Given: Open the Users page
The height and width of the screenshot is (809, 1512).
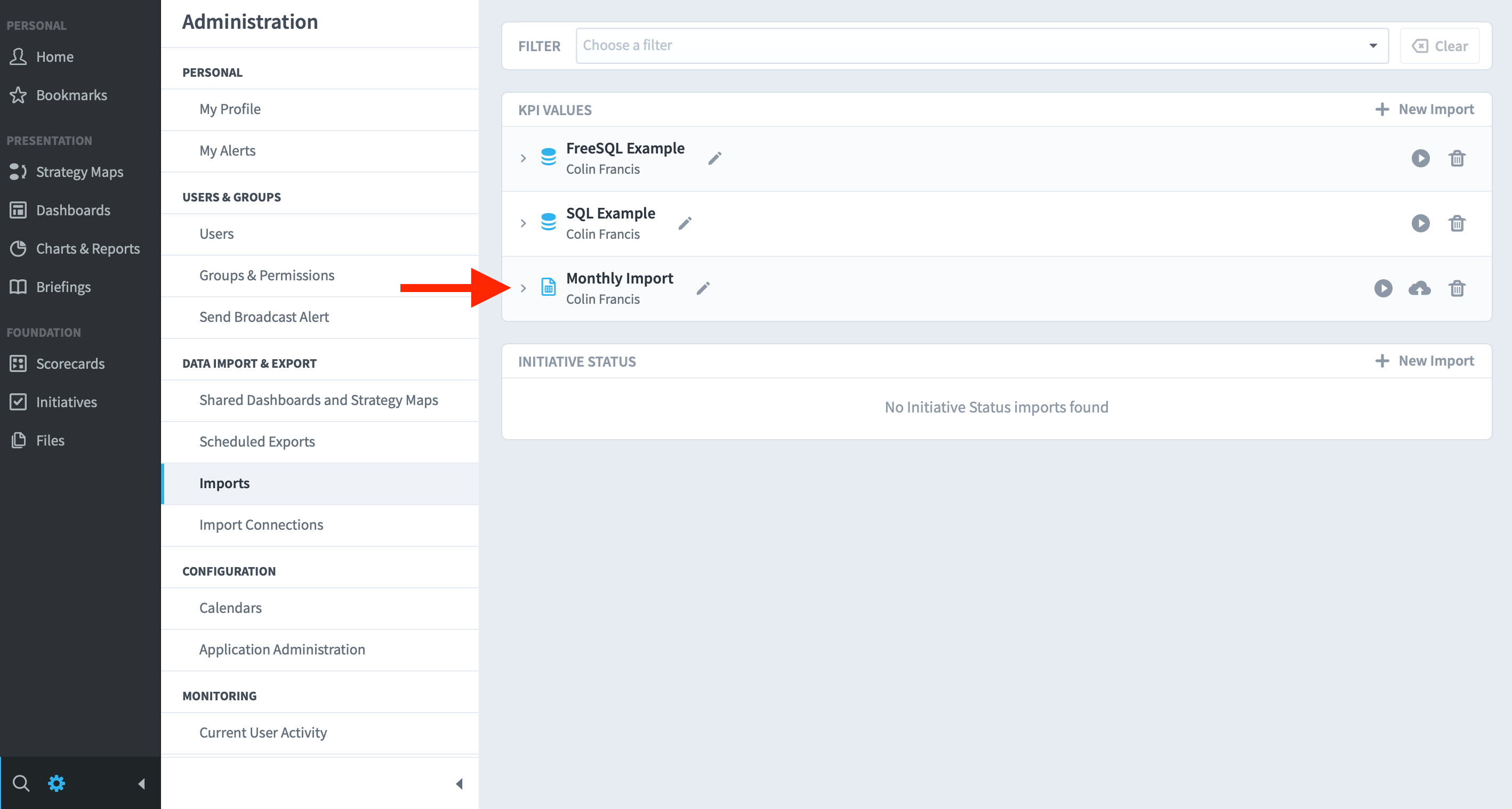Looking at the screenshot, I should pos(216,233).
